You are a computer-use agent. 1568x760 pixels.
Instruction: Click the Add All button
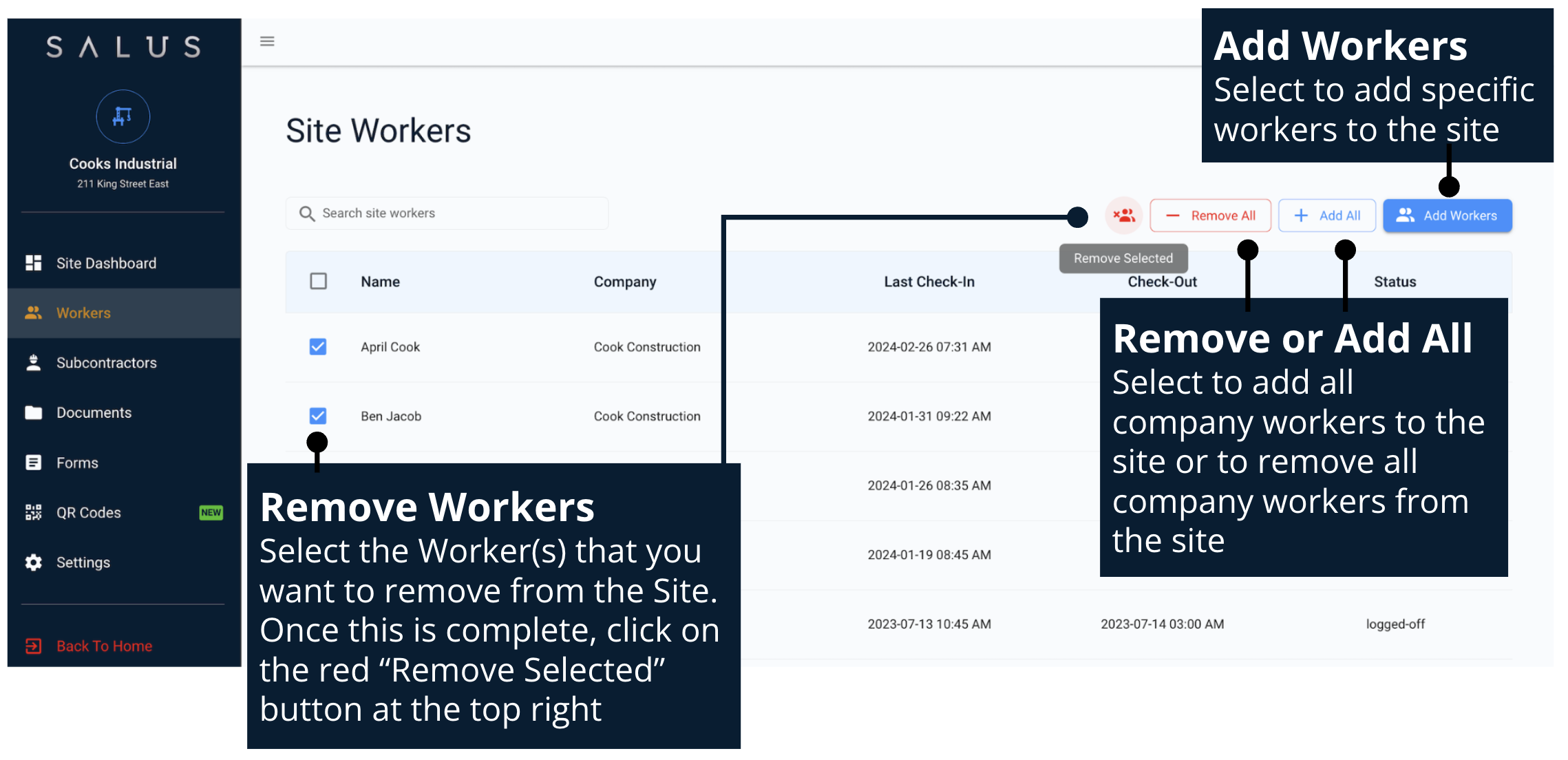pos(1326,215)
